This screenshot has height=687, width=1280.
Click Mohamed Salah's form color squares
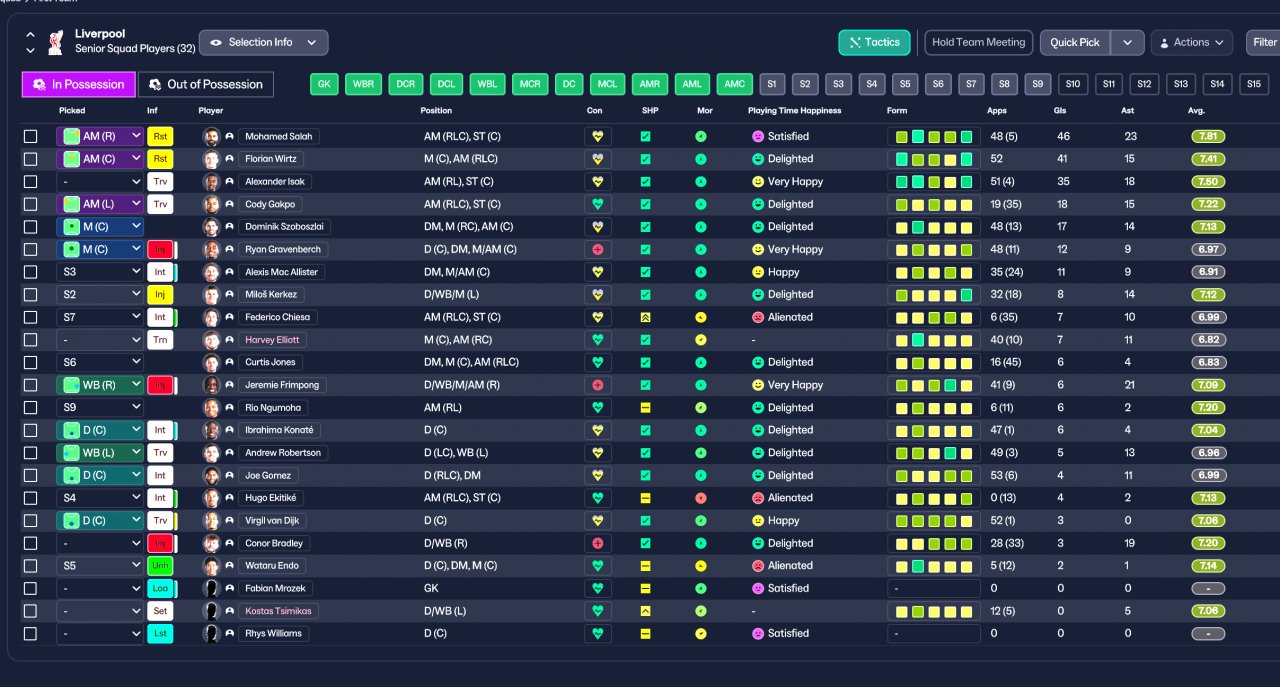[934, 136]
